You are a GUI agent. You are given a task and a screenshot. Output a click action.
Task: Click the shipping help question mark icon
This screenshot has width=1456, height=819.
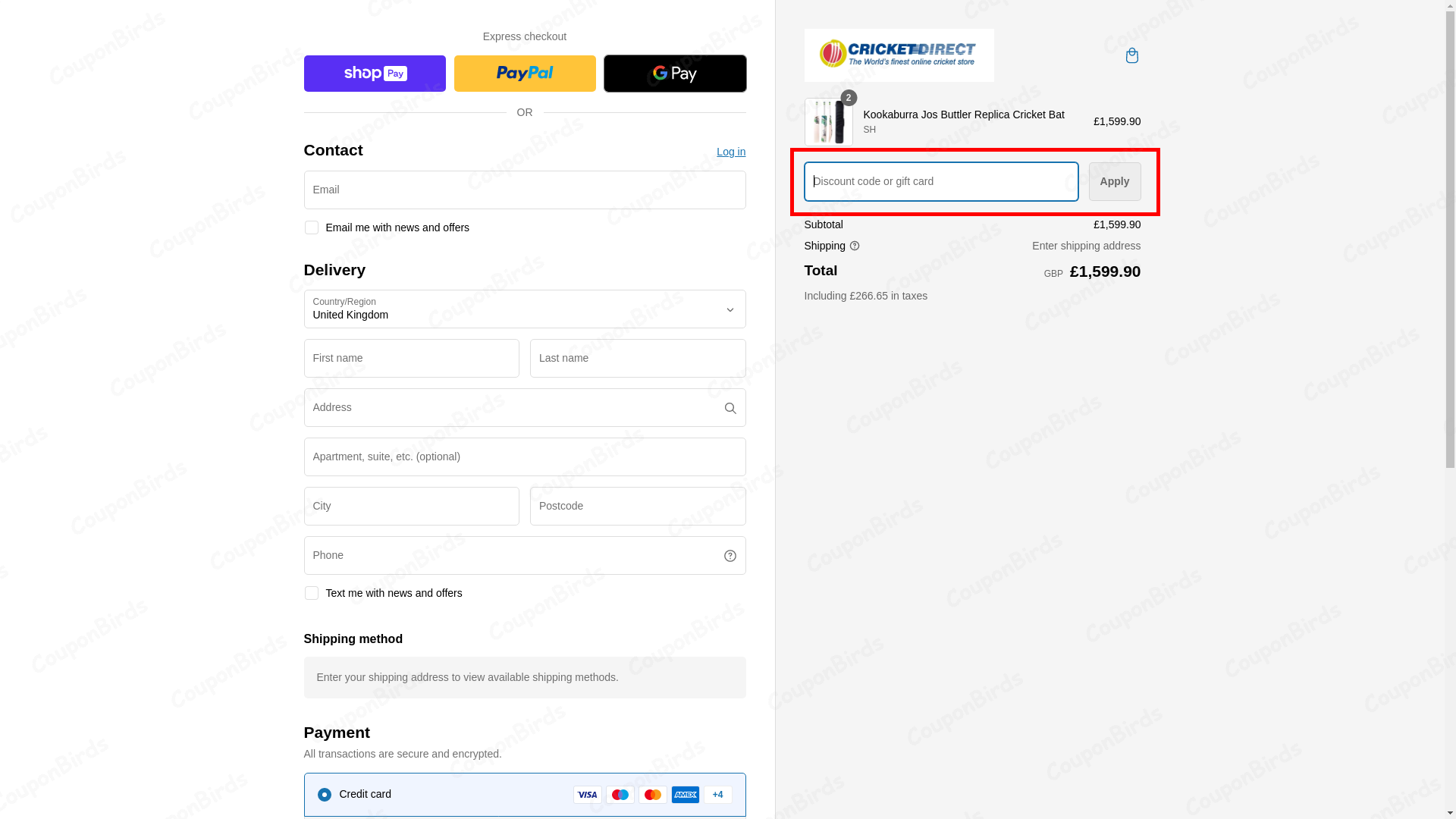pos(855,246)
